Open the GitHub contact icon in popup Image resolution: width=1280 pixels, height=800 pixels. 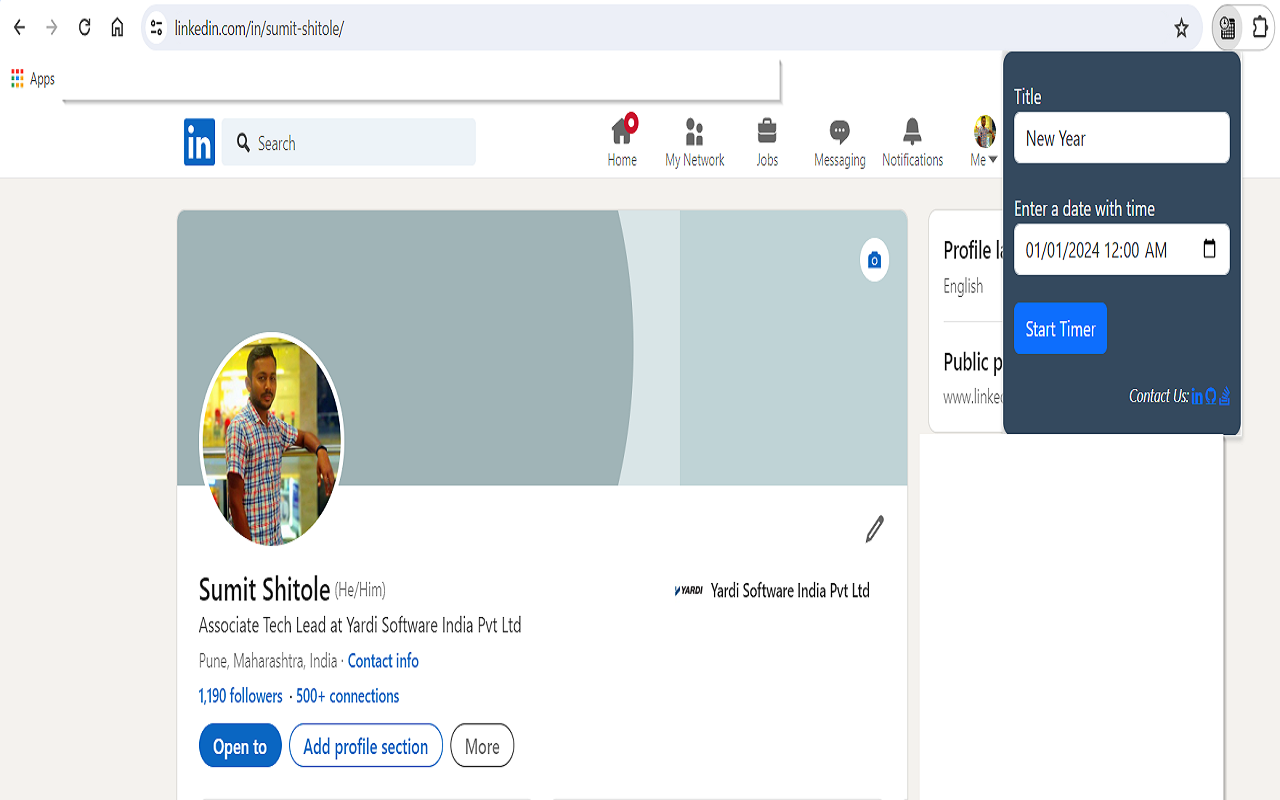point(1211,397)
